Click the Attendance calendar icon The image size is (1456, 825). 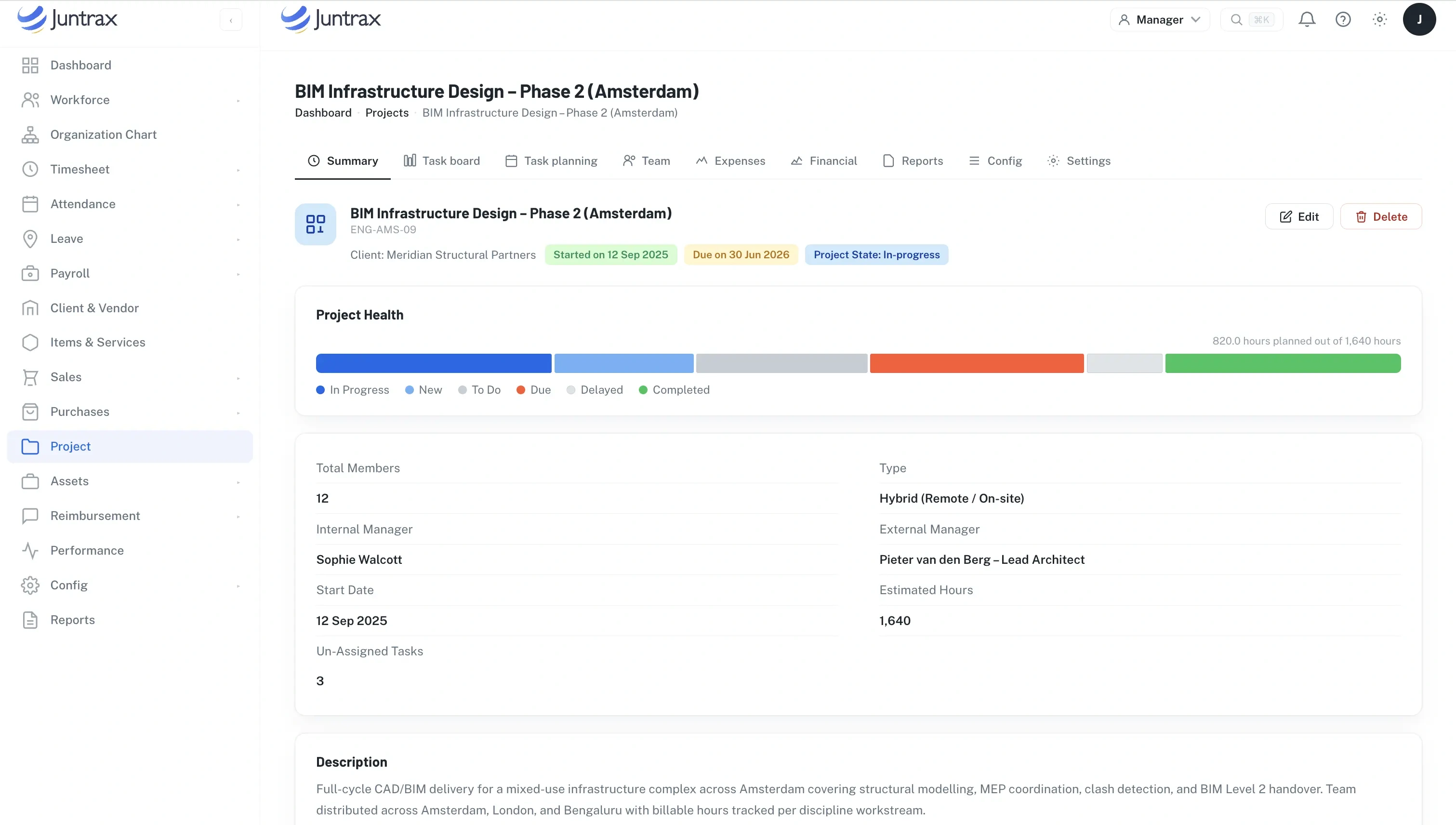click(x=30, y=204)
